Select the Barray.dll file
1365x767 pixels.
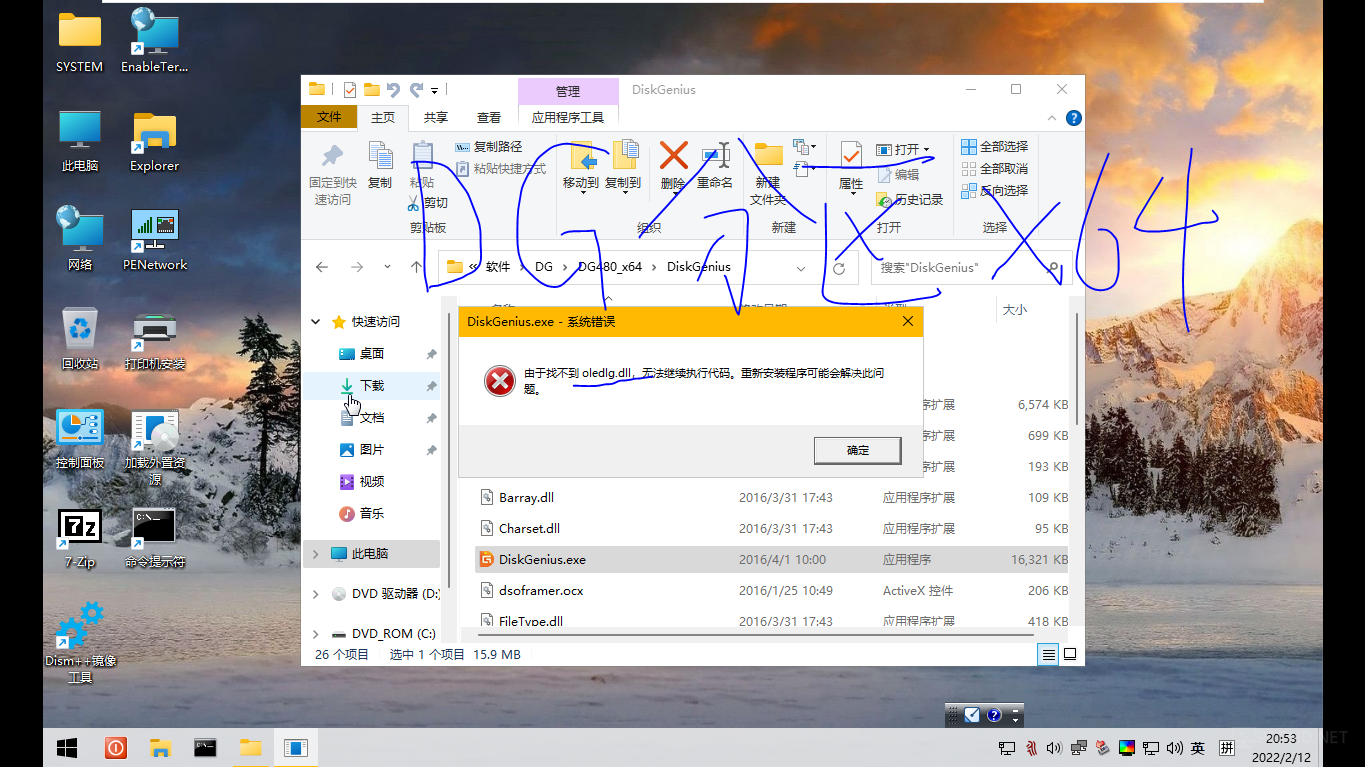click(x=526, y=497)
